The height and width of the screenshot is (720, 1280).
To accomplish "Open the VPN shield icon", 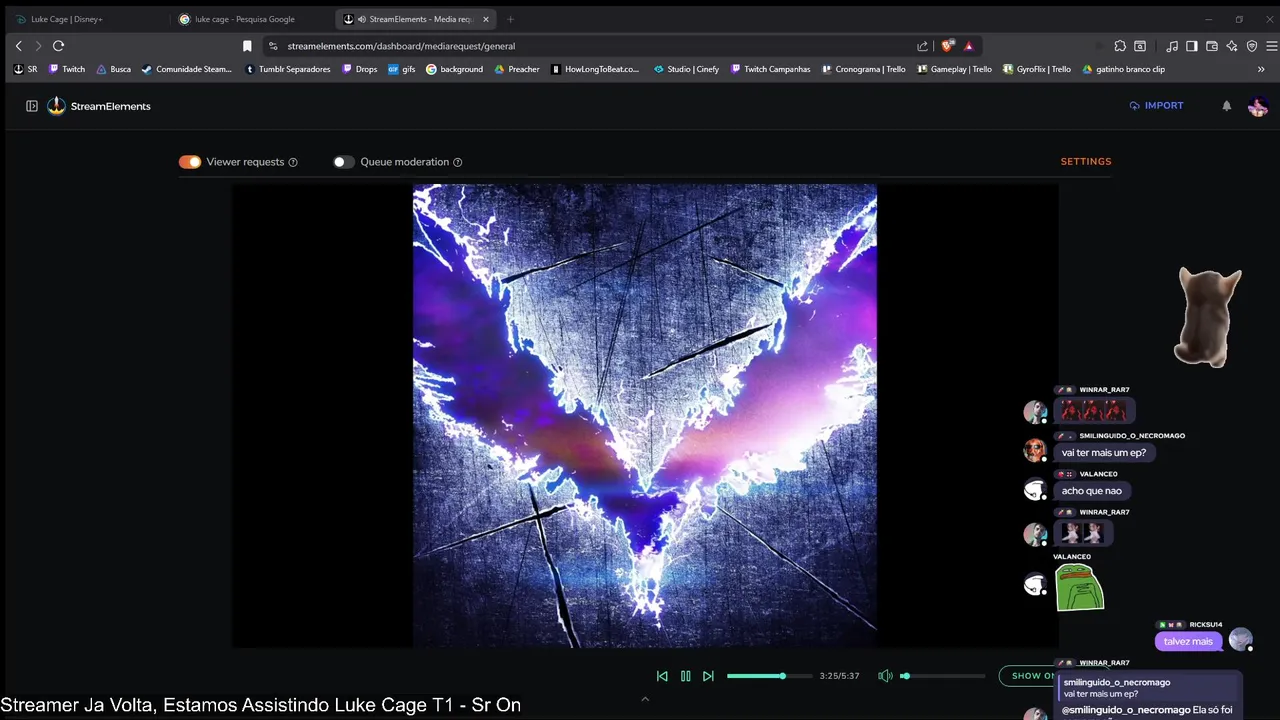I will (1252, 46).
